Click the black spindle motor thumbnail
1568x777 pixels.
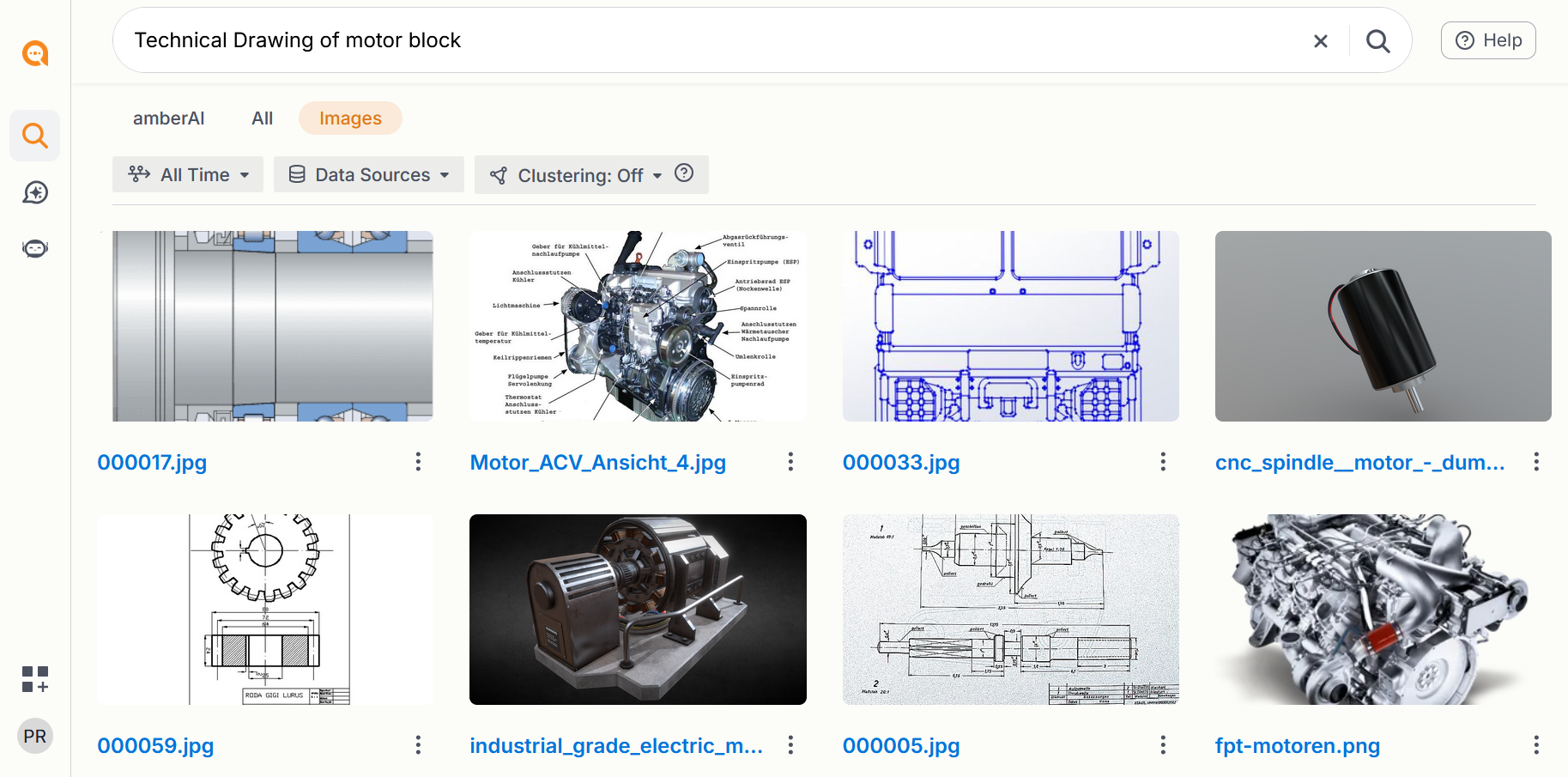(1383, 326)
